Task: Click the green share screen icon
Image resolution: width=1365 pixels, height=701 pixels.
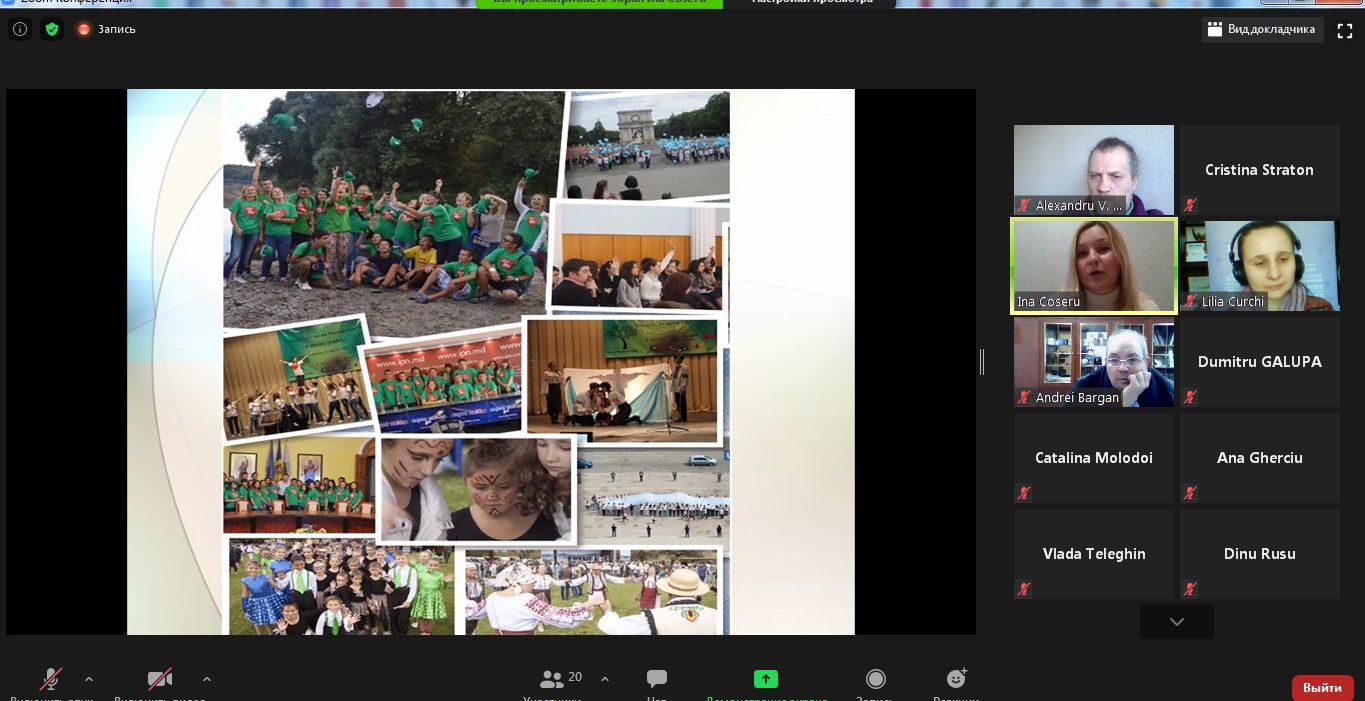Action: pyautogui.click(x=766, y=679)
